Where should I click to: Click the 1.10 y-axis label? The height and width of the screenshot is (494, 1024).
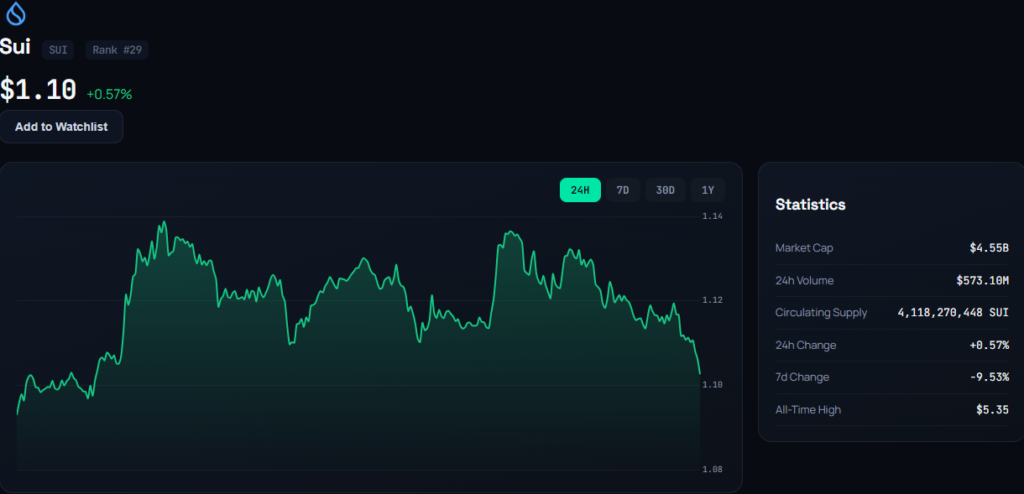coord(712,385)
